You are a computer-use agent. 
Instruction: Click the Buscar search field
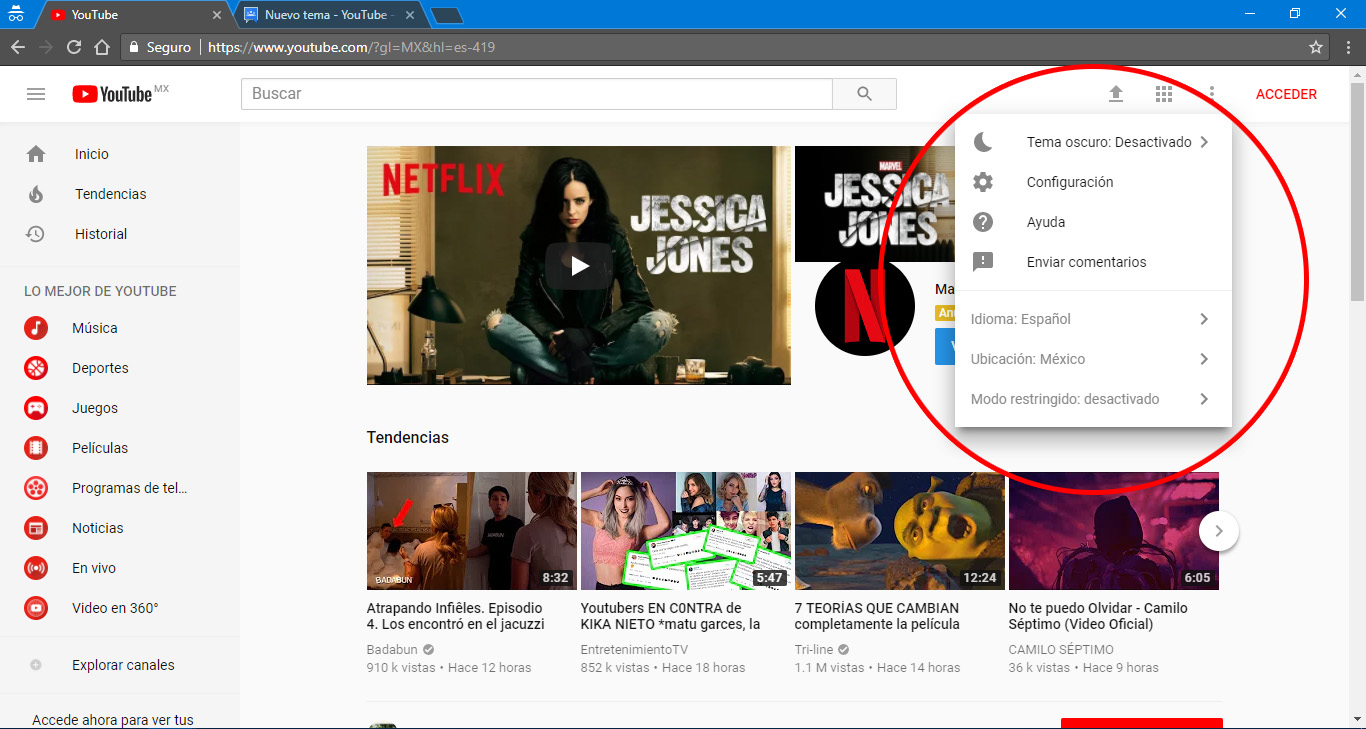(537, 94)
